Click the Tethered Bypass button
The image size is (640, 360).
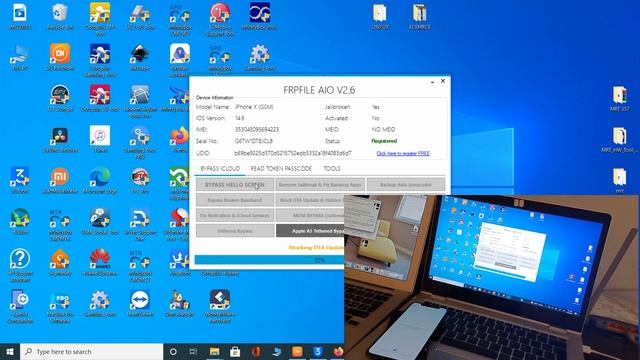click(x=235, y=231)
